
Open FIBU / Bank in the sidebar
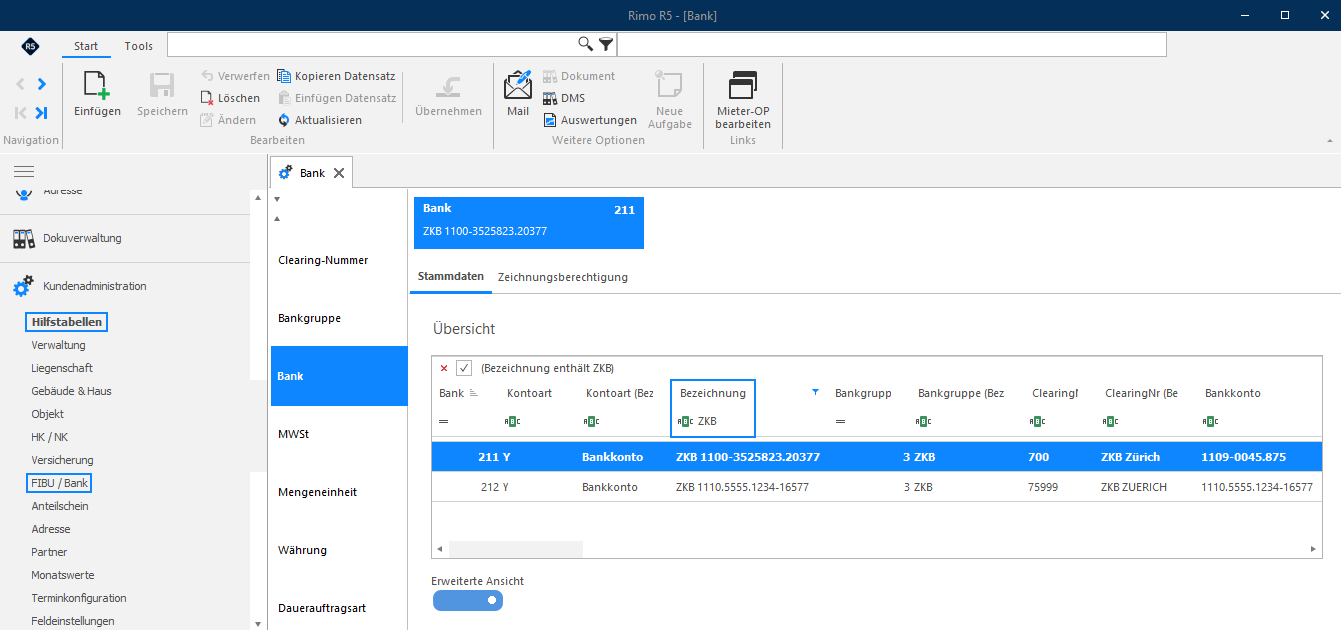pos(60,483)
